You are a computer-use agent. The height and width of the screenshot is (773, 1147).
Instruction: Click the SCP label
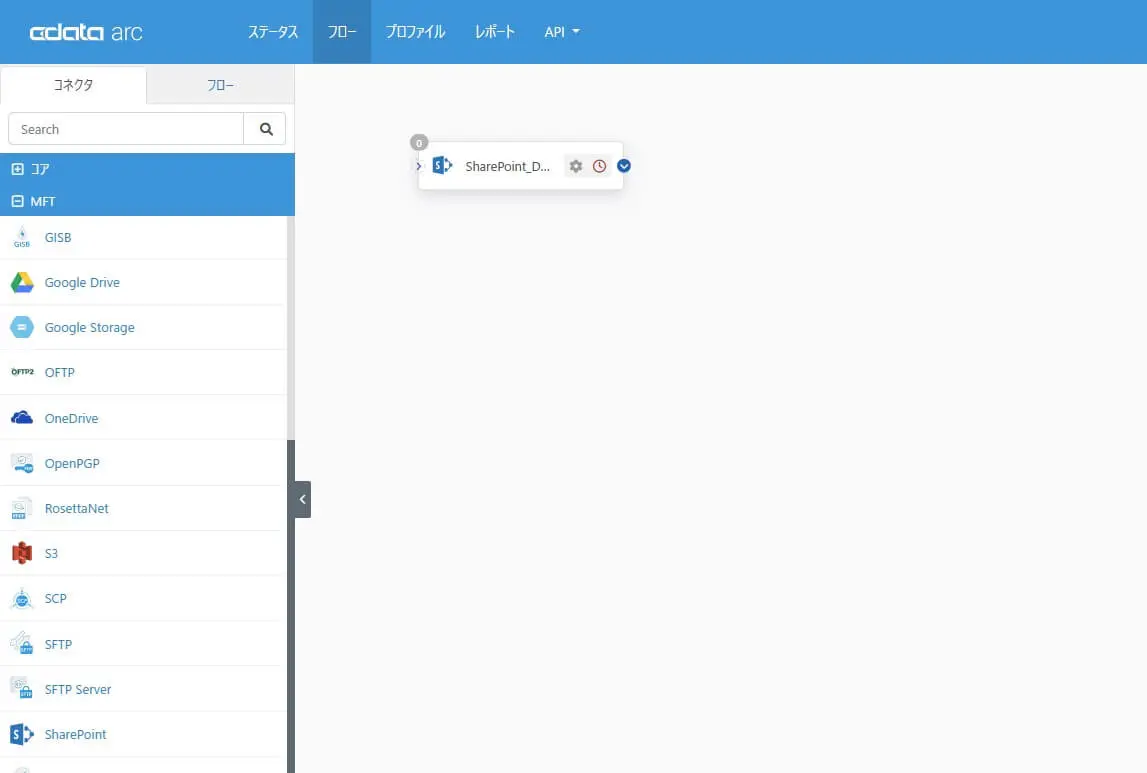[56, 599]
